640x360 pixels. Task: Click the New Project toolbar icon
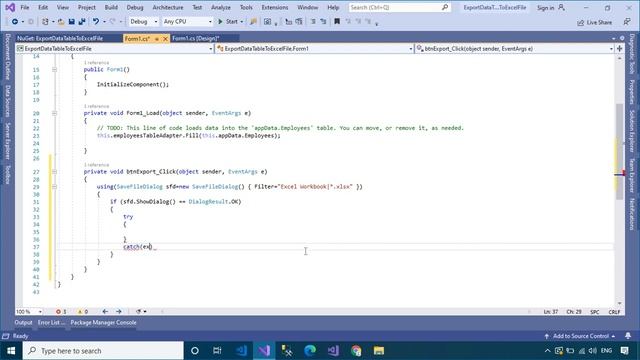pos(45,22)
